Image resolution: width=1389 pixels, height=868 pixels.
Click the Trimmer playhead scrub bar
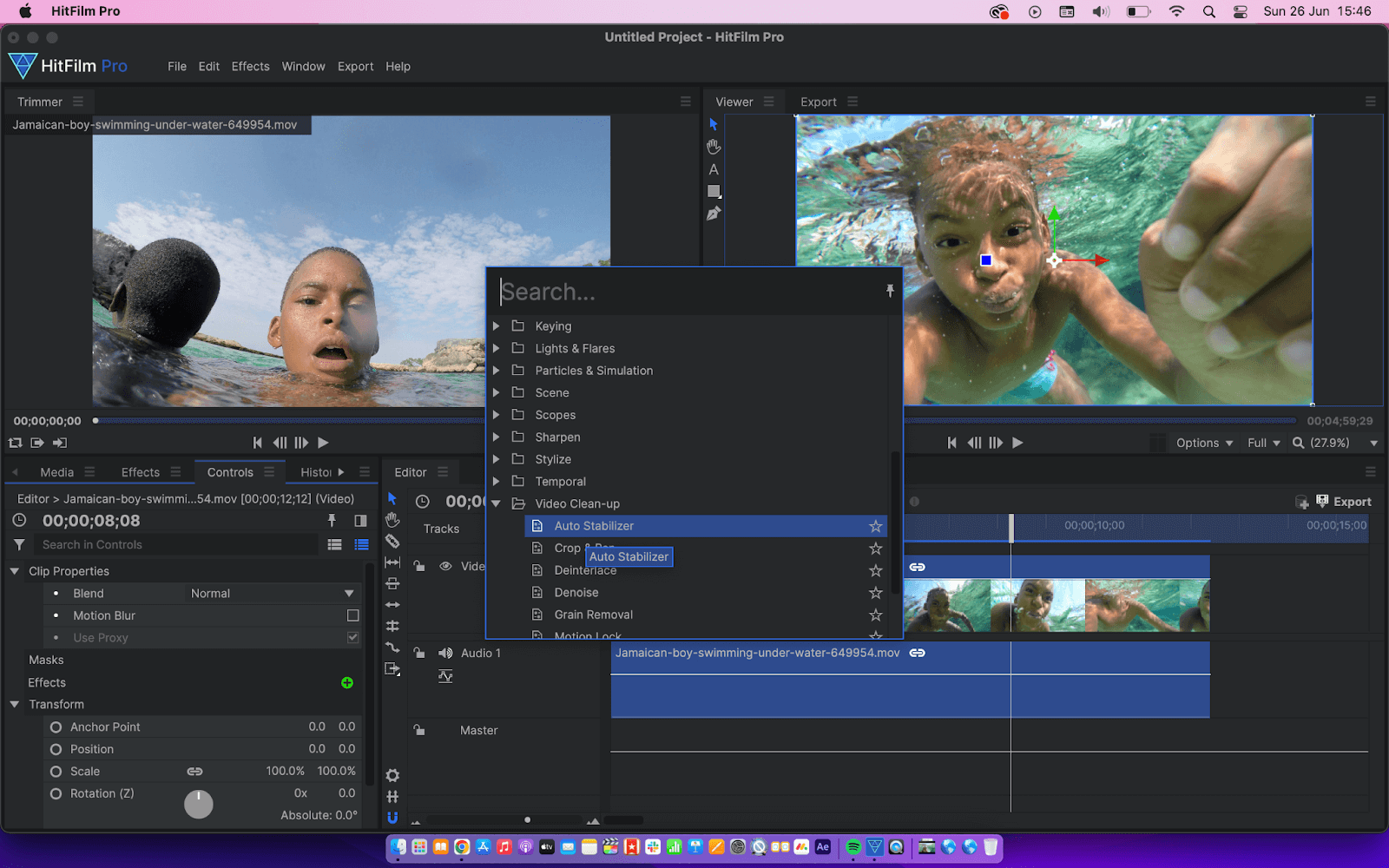(289, 421)
